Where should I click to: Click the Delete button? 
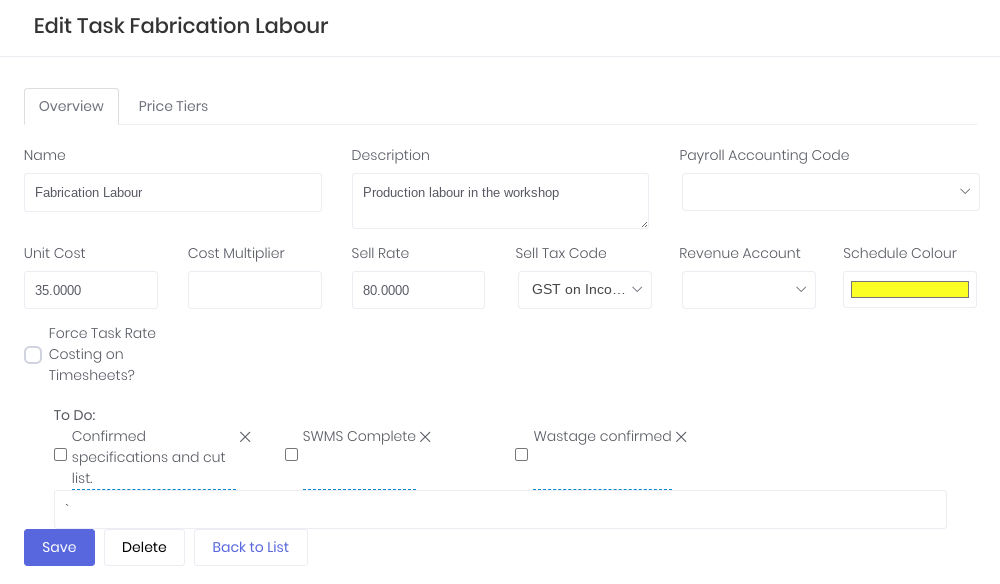click(x=144, y=547)
